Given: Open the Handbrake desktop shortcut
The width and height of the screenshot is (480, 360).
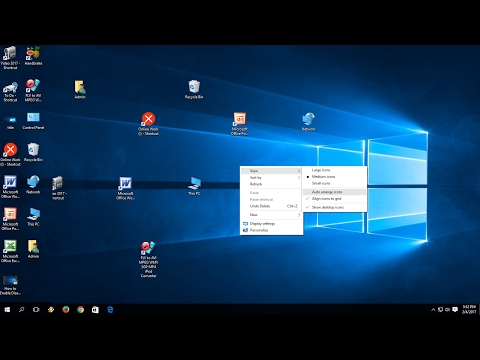Looking at the screenshot, I should pyautogui.click(x=33, y=56).
